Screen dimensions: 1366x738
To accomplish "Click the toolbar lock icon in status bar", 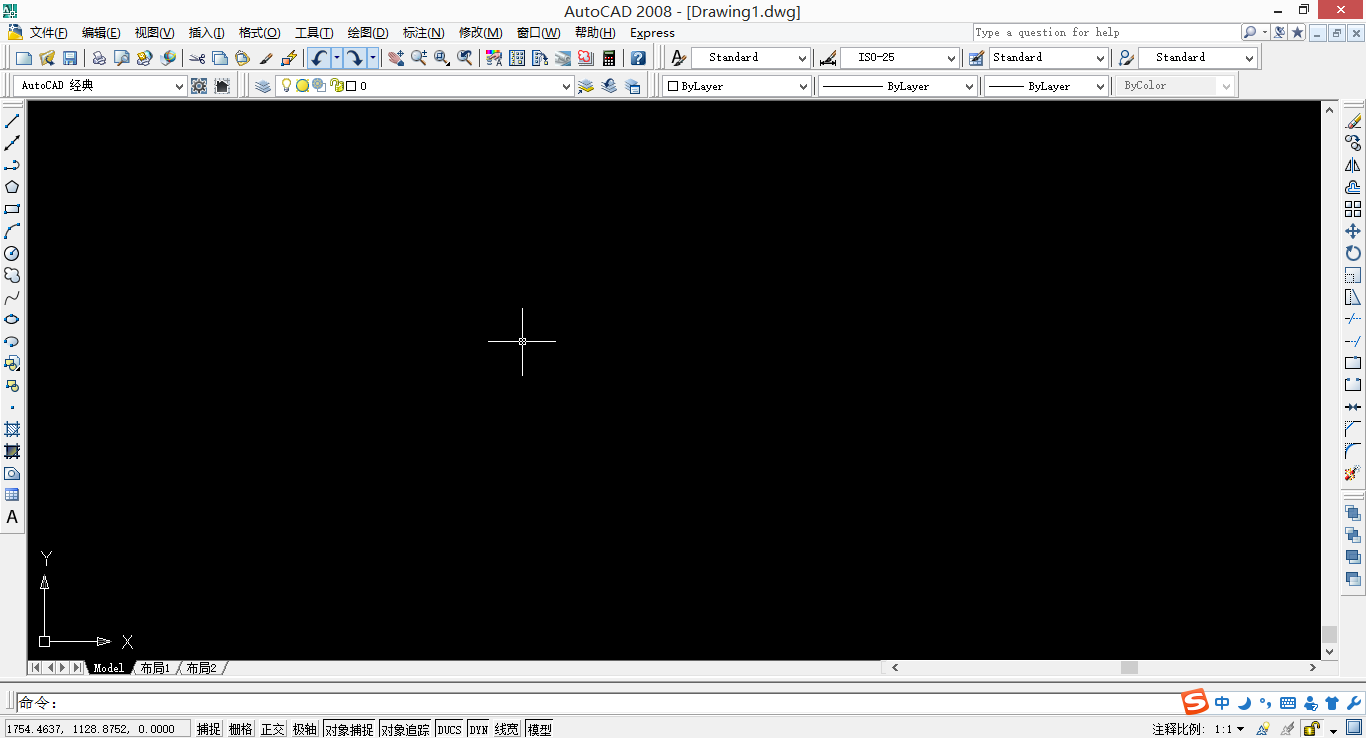I will tap(1312, 729).
